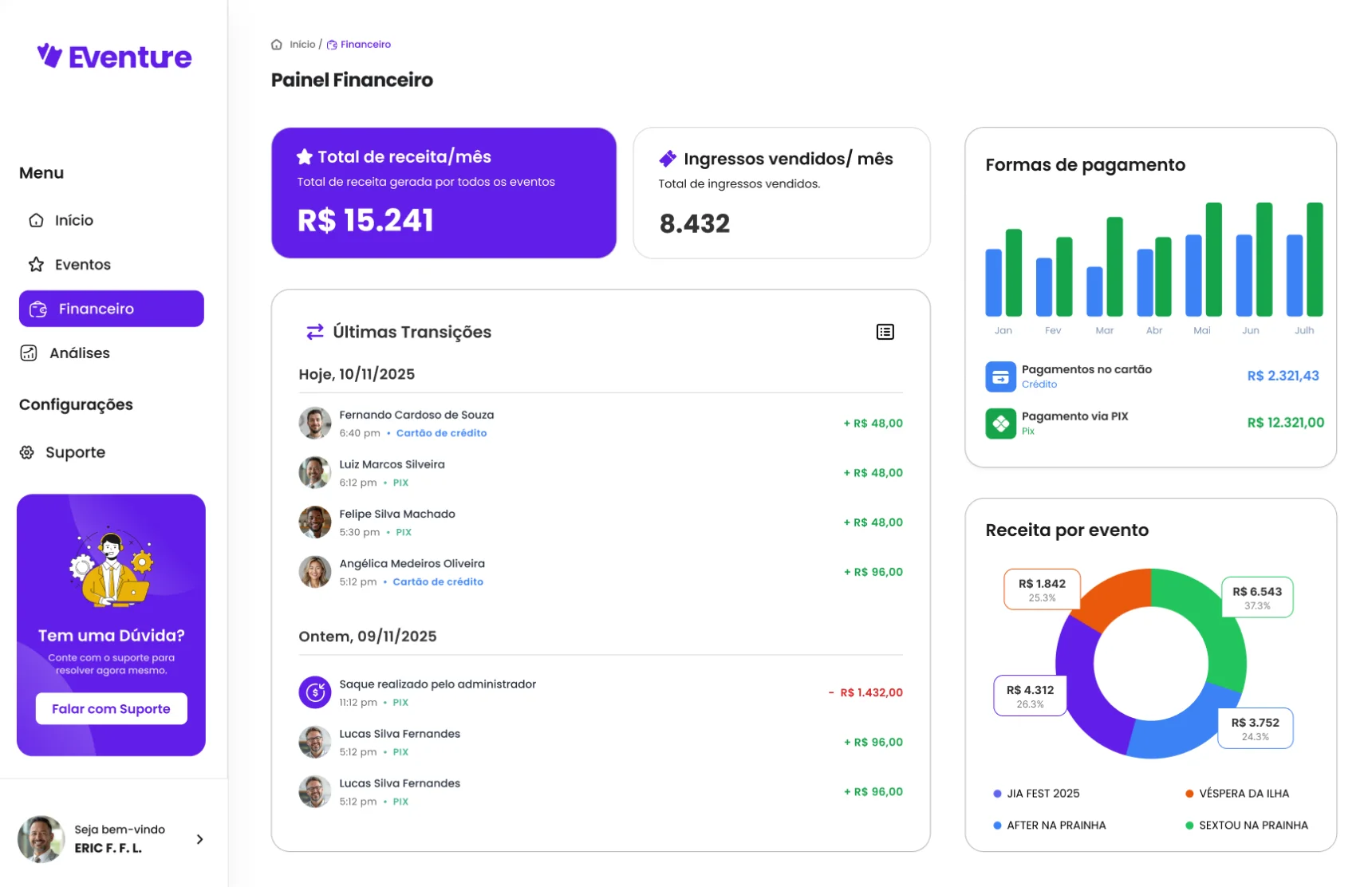Click the R$ 4.312 donut chart label

pyautogui.click(x=1030, y=696)
